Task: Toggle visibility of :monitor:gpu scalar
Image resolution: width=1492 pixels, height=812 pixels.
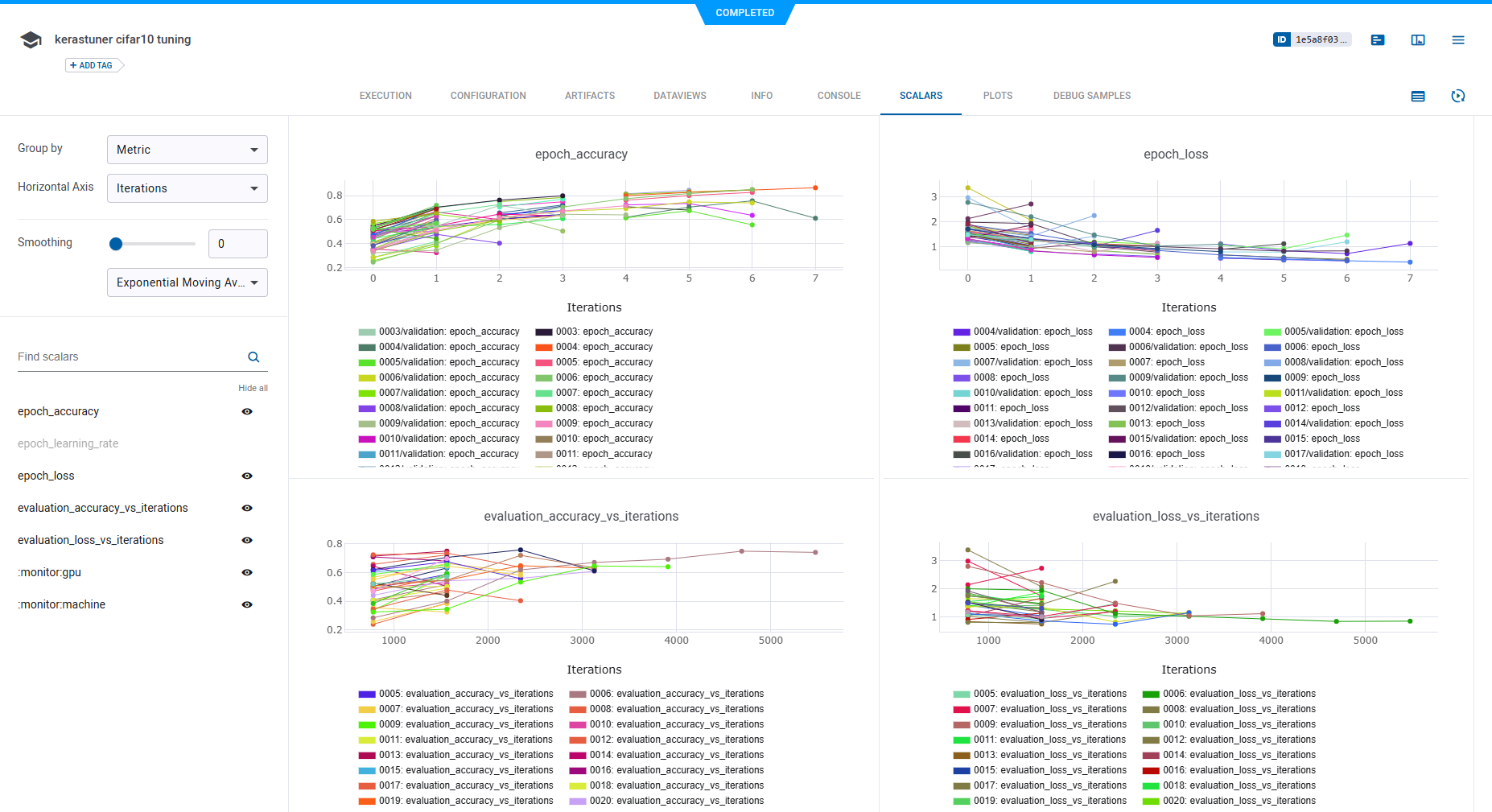Action: coord(247,573)
